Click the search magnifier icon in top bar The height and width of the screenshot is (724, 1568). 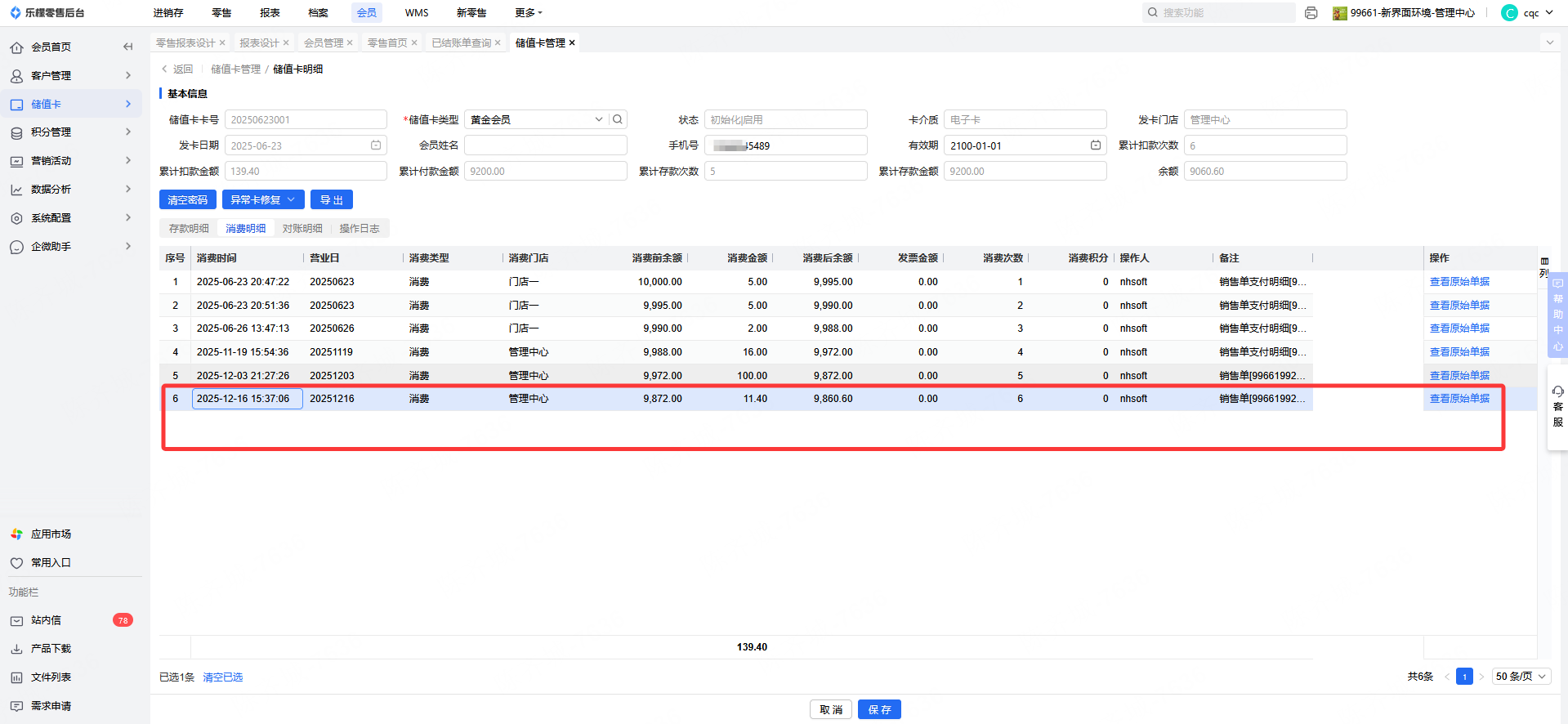pyautogui.click(x=1153, y=12)
